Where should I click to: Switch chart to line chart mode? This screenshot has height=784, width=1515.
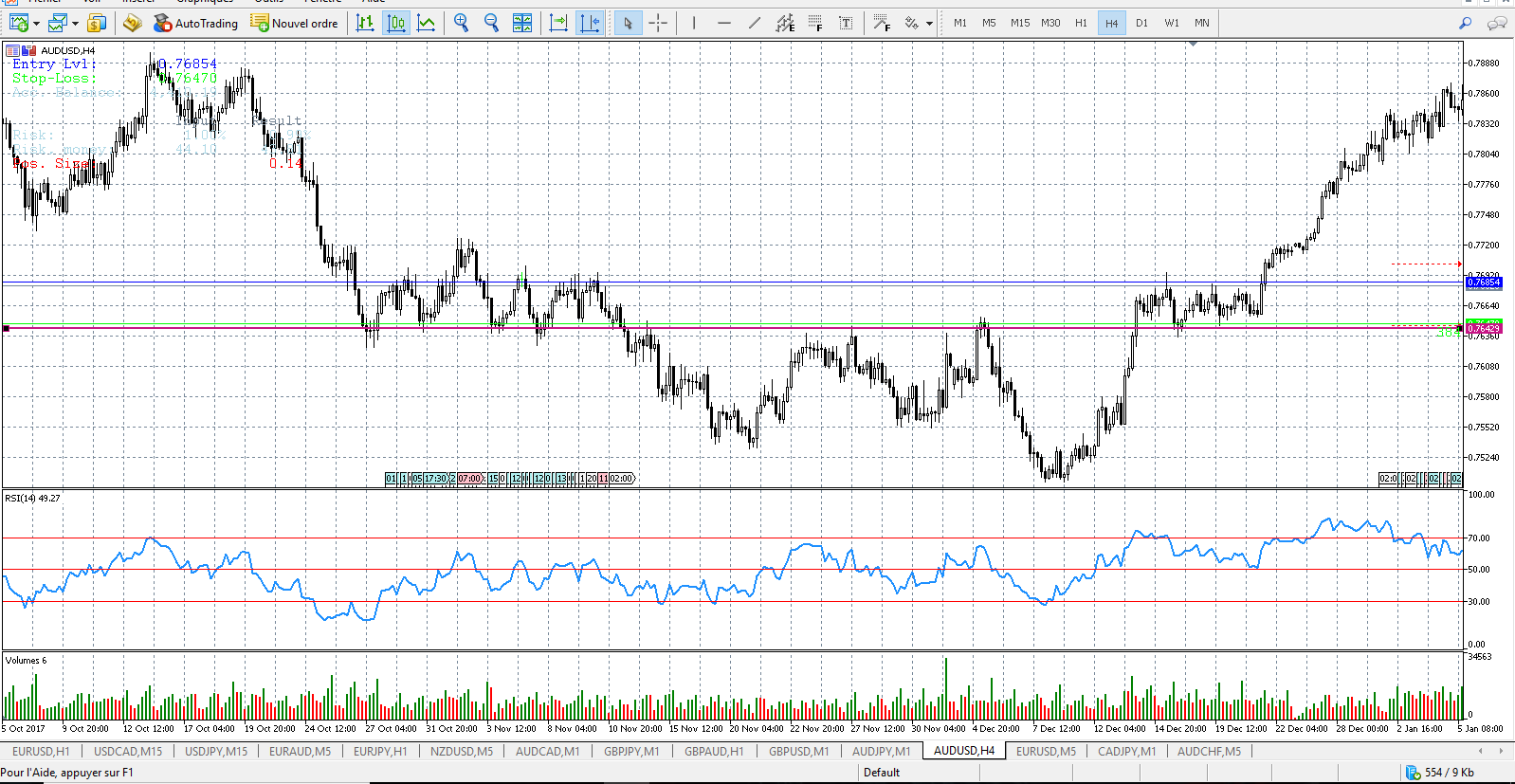(x=427, y=23)
